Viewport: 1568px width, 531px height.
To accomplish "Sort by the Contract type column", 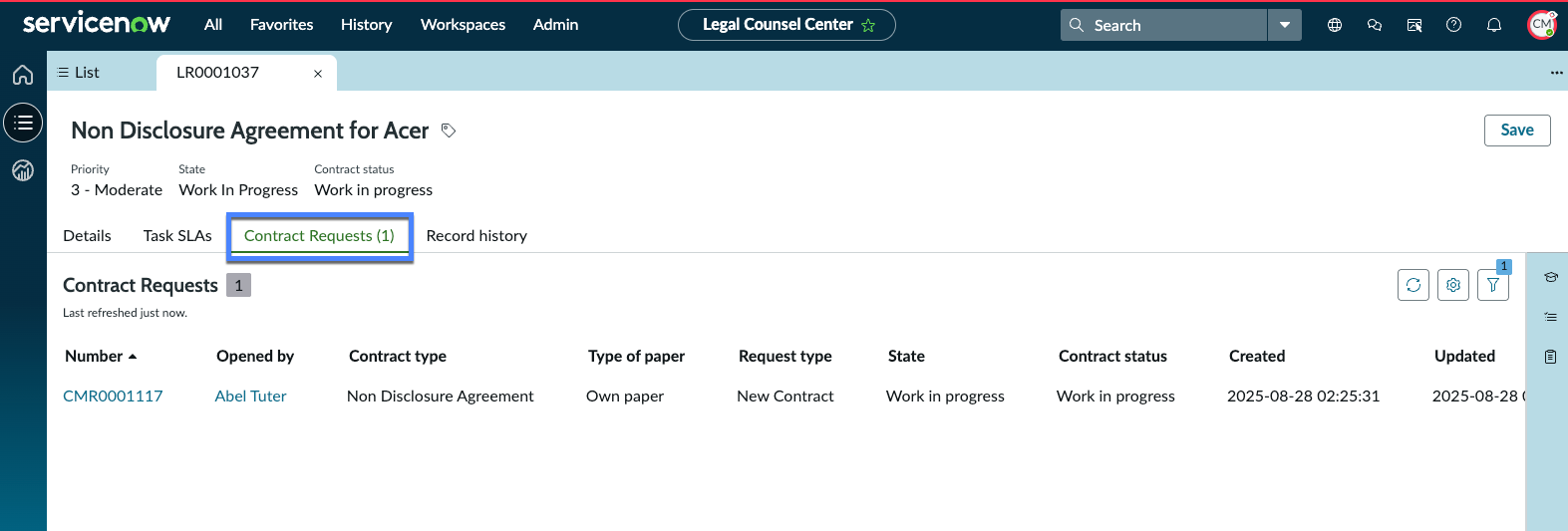I will point(398,357).
